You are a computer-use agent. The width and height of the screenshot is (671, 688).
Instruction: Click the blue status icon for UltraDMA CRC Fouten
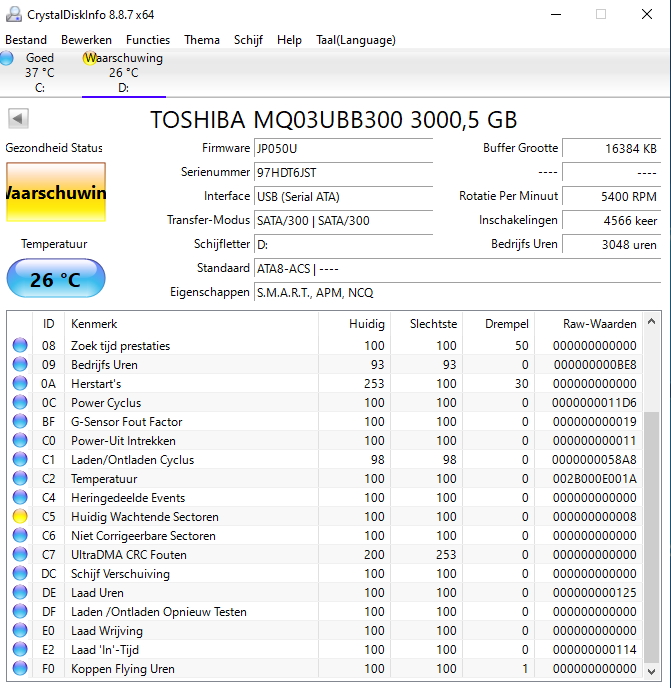[20, 555]
